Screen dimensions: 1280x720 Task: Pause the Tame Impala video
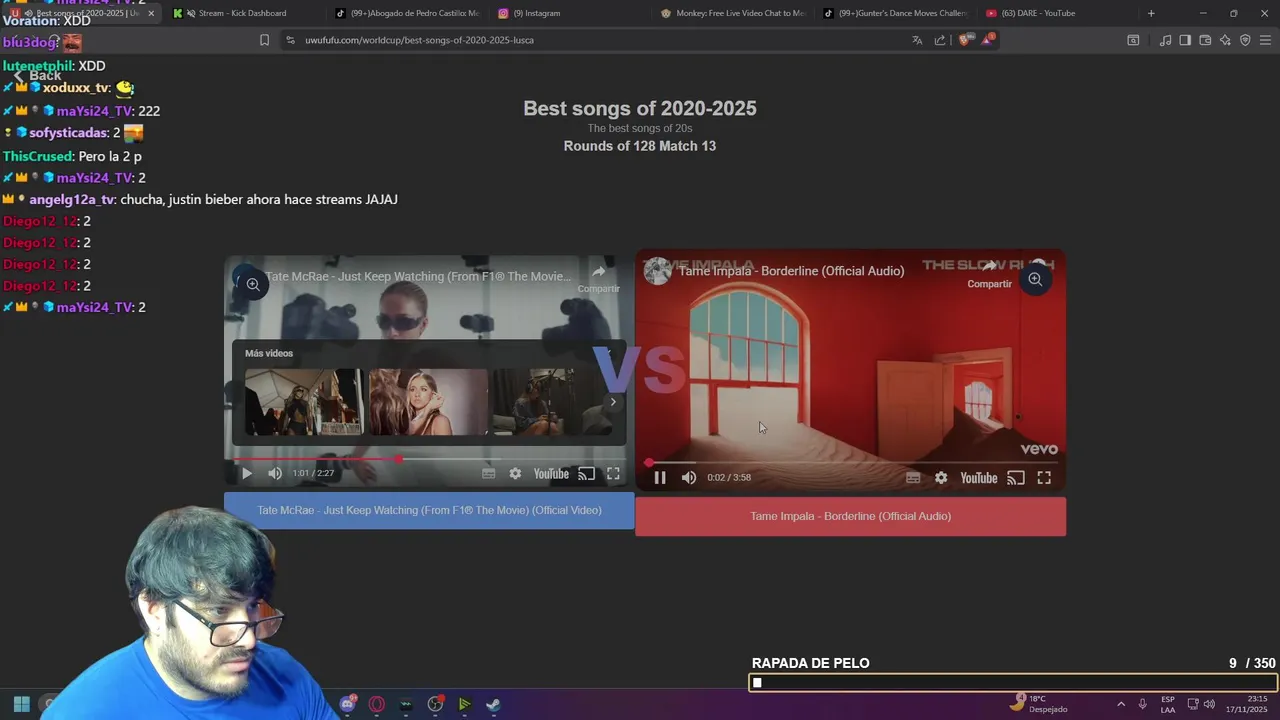coord(660,478)
